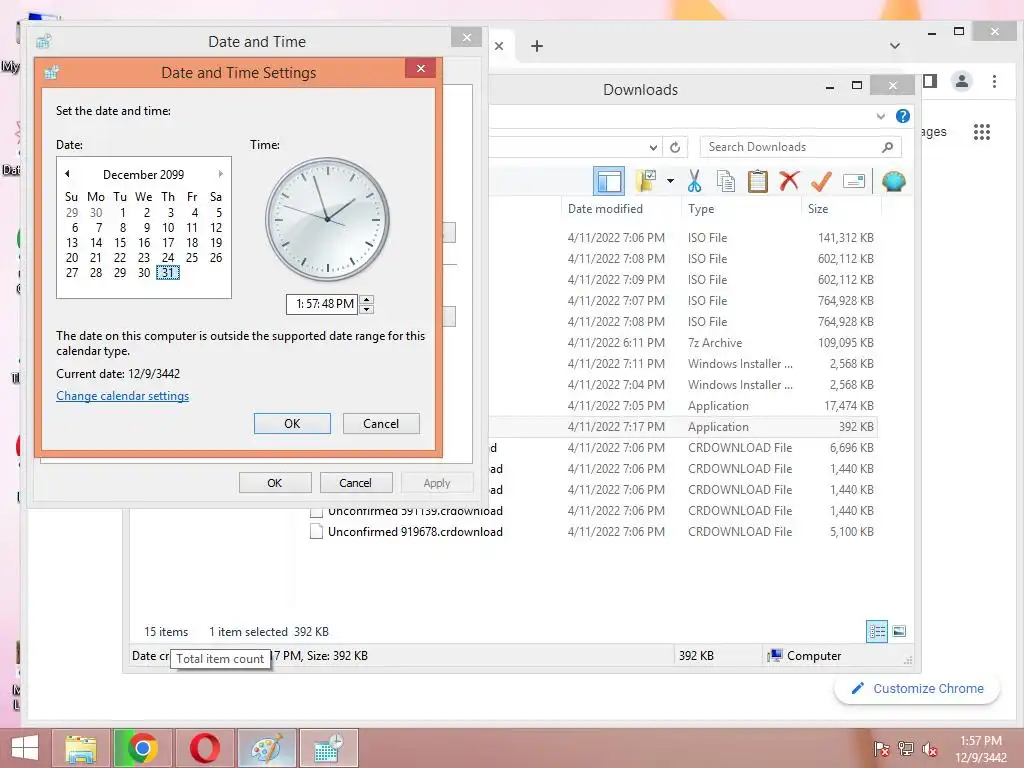The image size is (1024, 768).
Task: Click OK in Date and Time Settings
Action: [x=292, y=423]
